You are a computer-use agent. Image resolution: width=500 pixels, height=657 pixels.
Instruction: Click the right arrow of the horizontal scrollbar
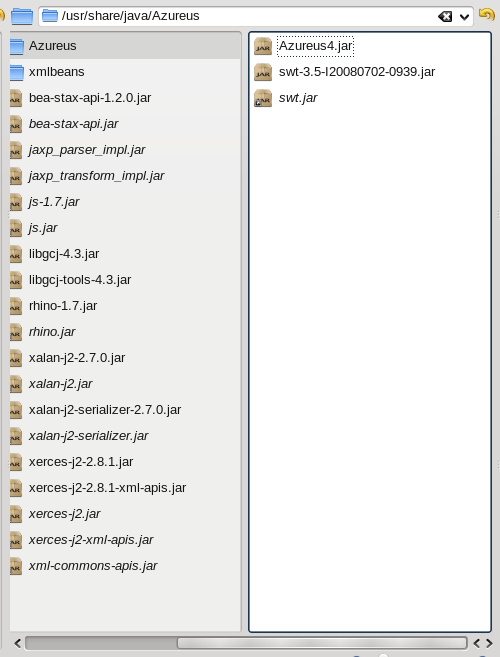489,643
